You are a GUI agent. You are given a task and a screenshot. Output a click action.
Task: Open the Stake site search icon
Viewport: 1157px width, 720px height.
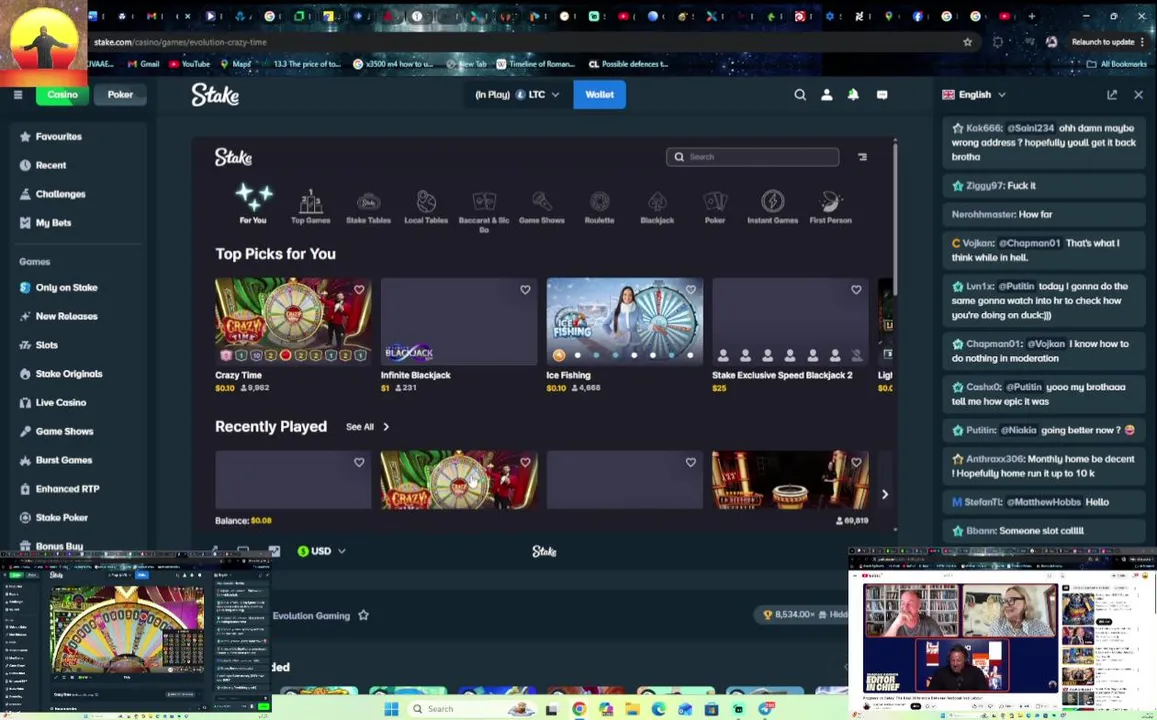(800, 94)
